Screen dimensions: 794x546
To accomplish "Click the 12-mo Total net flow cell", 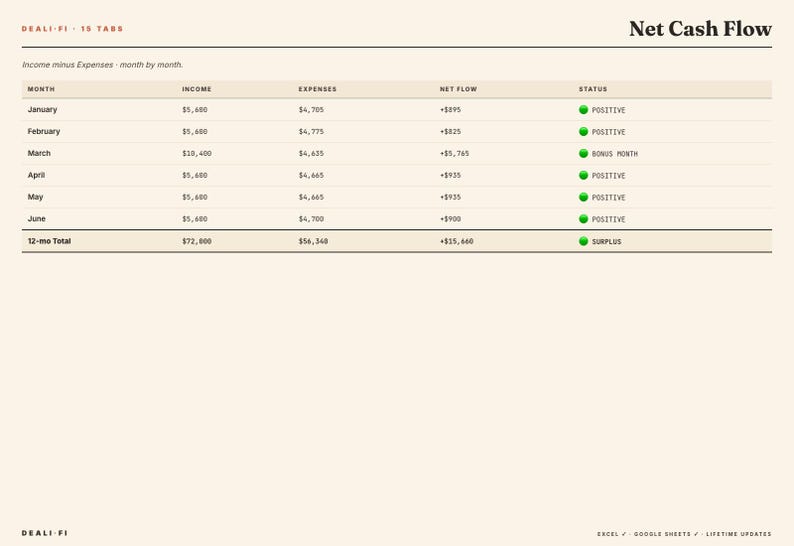I will pyautogui.click(x=456, y=241).
